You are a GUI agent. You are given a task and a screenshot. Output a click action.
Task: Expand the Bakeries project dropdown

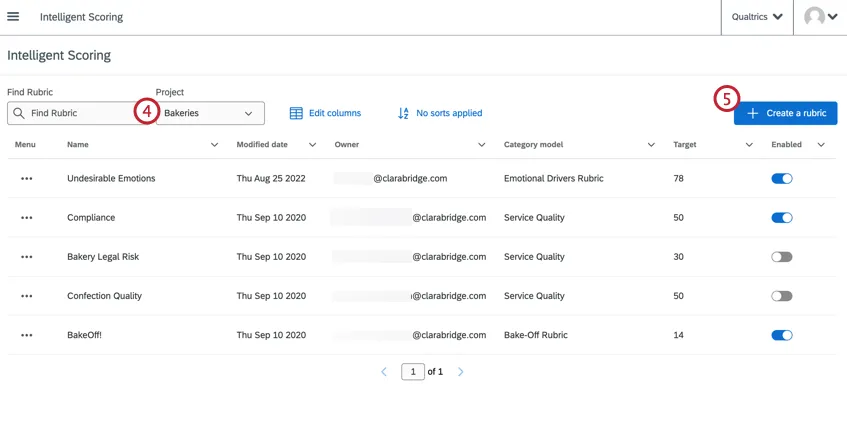[210, 113]
